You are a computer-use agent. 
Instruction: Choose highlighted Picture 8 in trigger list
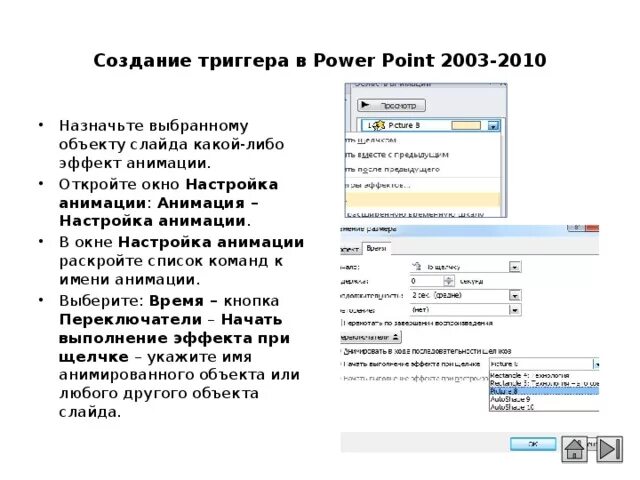[544, 391]
